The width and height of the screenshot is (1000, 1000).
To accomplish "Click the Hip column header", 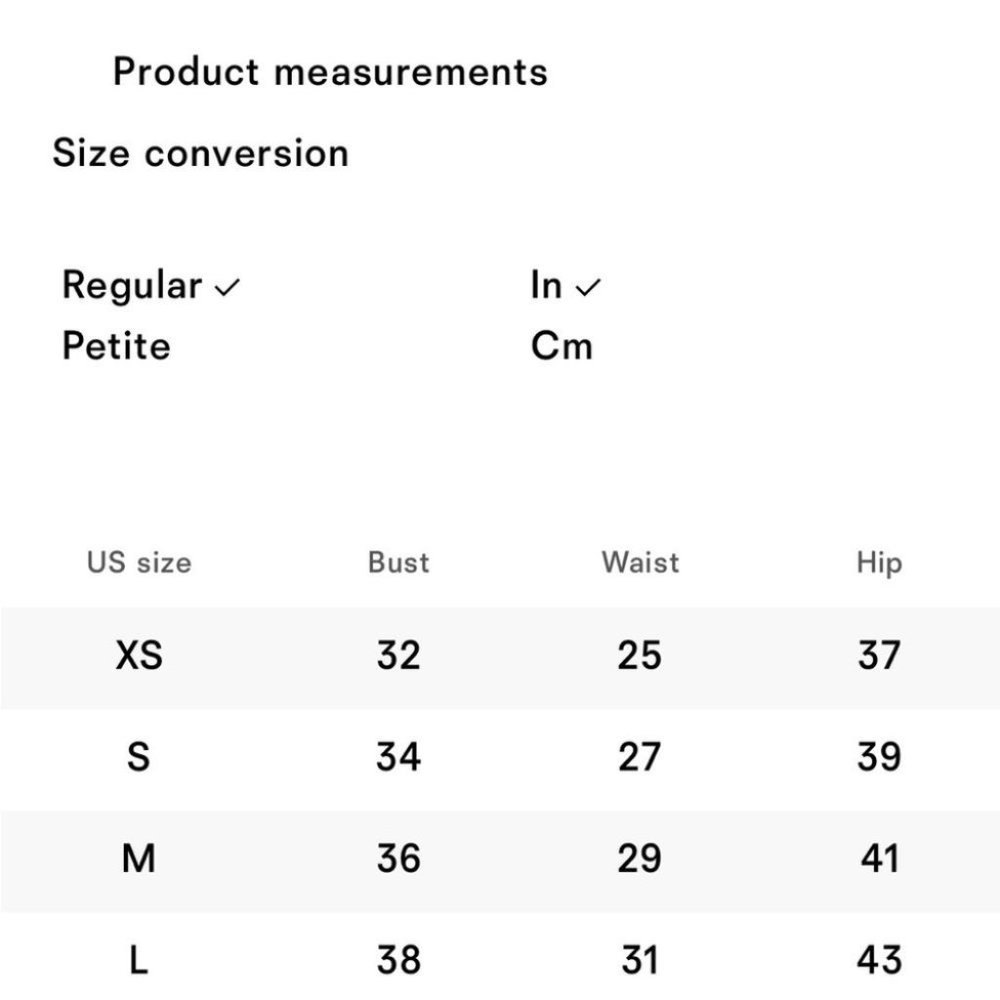I will [879, 563].
